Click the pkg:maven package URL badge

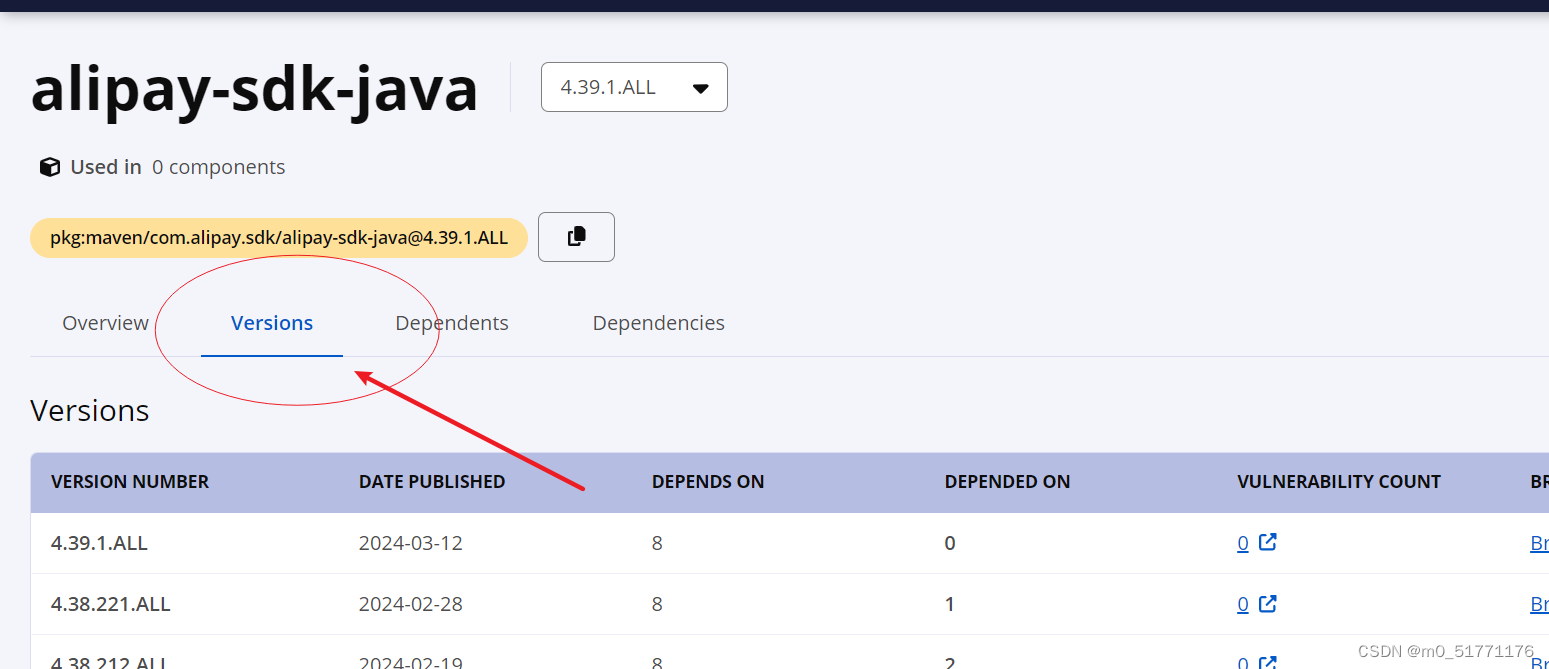279,238
